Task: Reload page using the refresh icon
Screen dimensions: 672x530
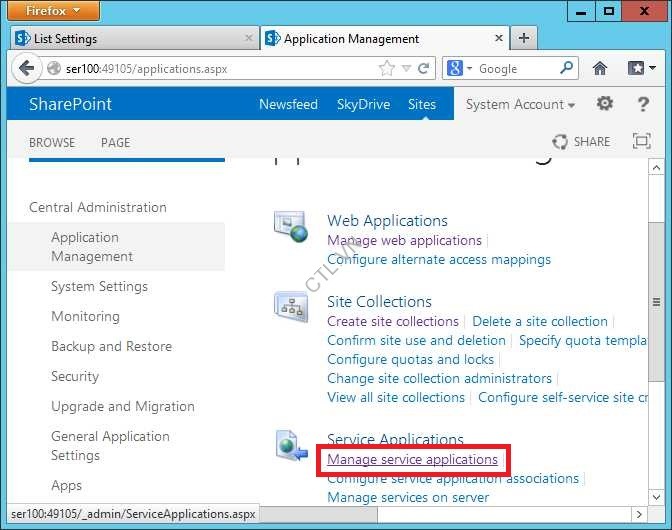Action: click(424, 69)
